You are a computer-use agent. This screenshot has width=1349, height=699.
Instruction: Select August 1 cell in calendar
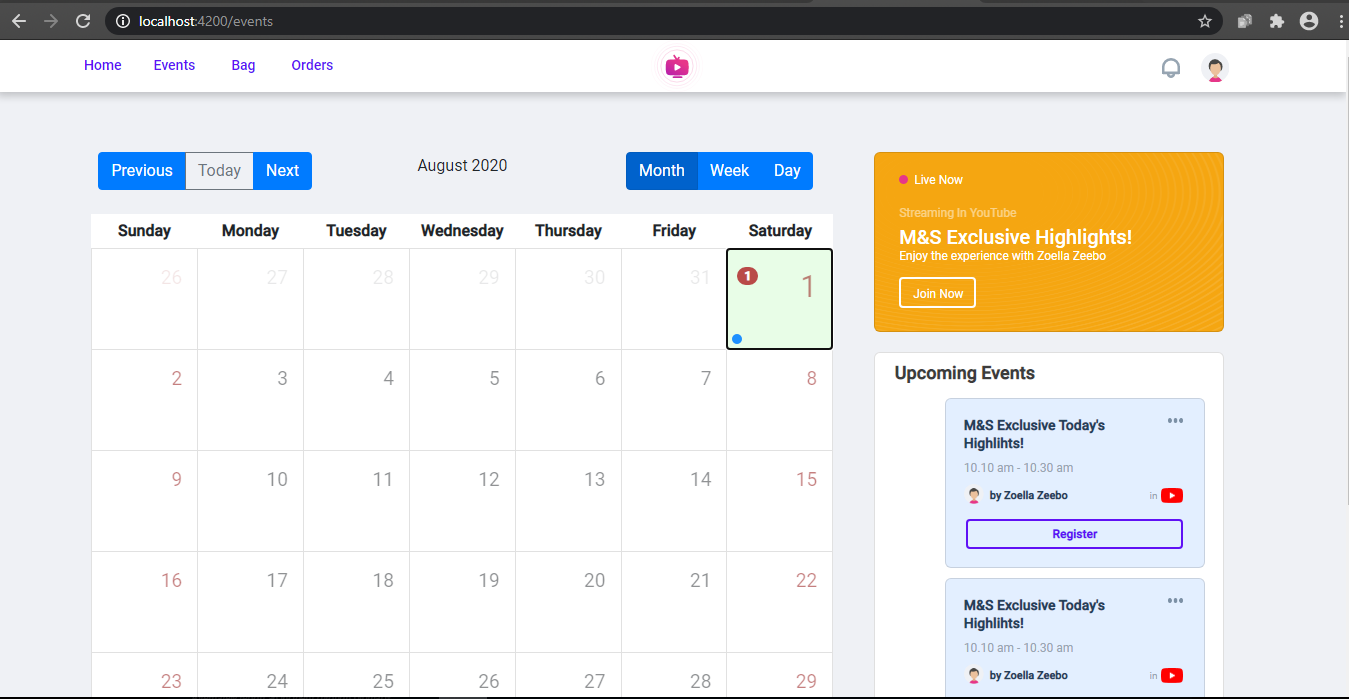click(x=780, y=299)
